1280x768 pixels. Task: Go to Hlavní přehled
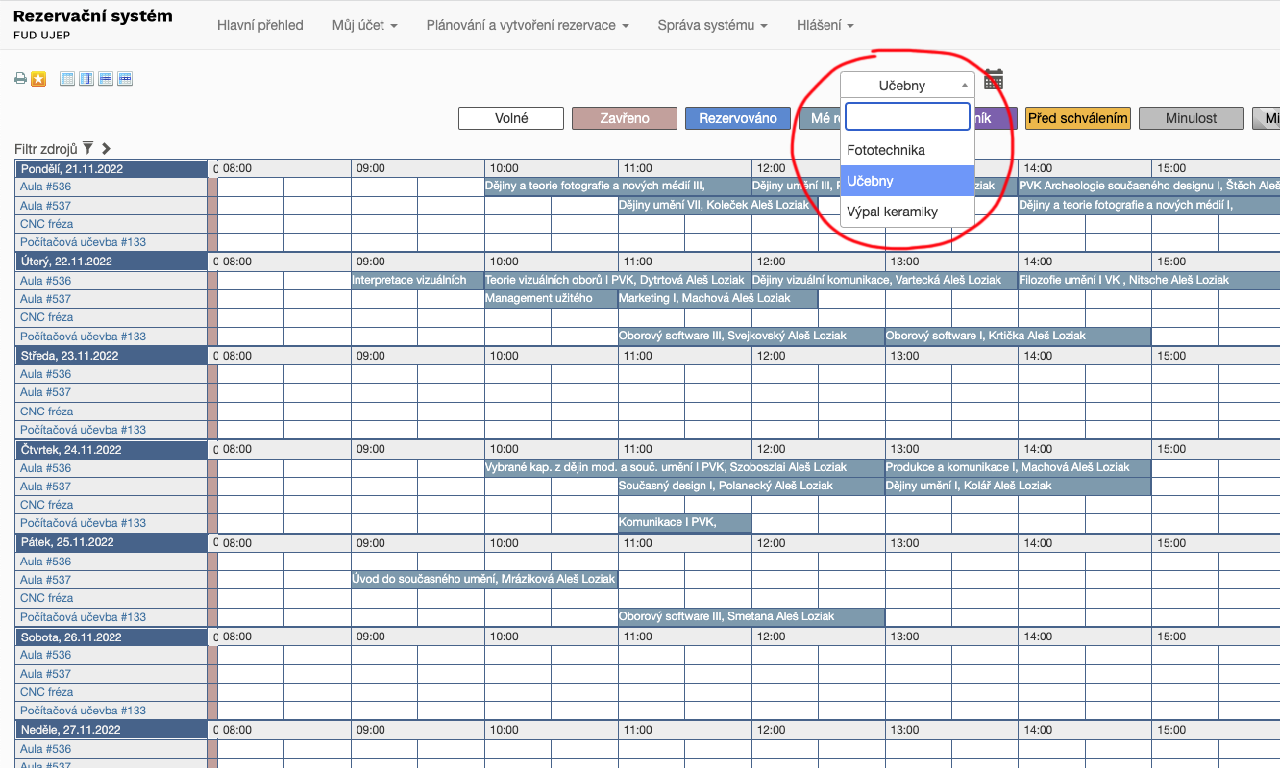tap(260, 25)
